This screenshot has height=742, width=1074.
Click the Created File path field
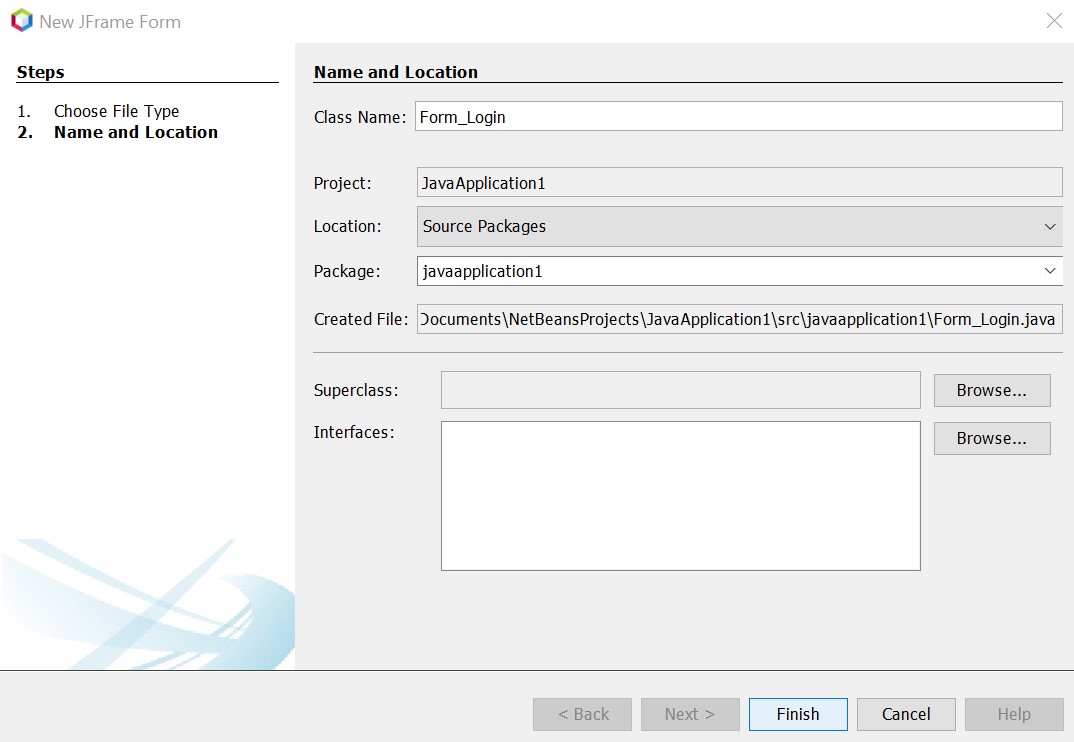point(740,319)
